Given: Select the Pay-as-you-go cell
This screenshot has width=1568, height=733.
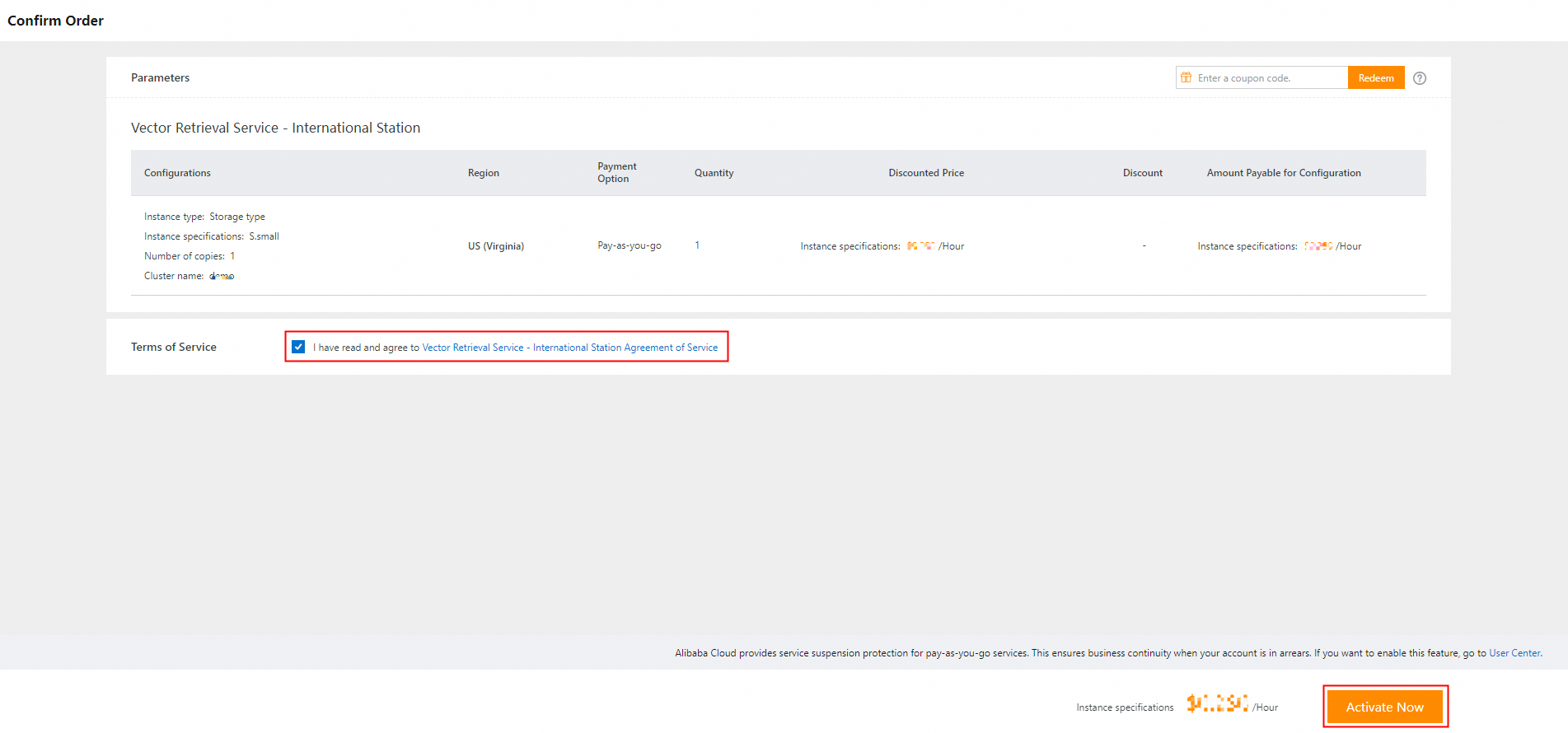Looking at the screenshot, I should pos(630,245).
